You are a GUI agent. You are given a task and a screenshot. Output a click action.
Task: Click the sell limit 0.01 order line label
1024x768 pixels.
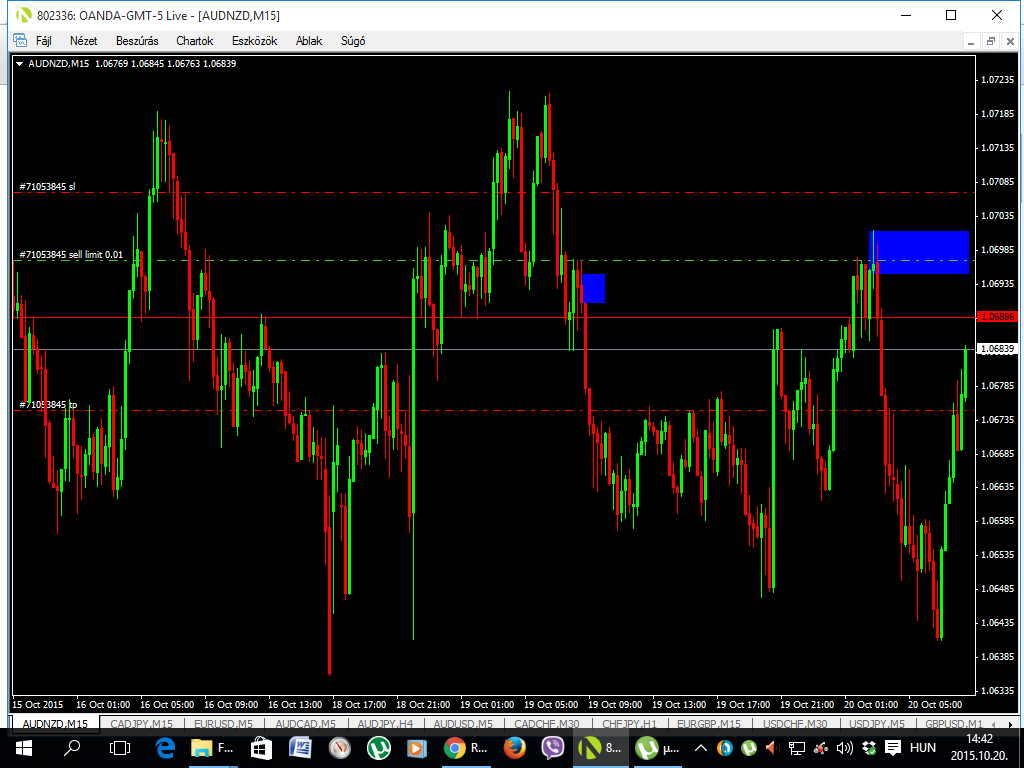coord(71,255)
